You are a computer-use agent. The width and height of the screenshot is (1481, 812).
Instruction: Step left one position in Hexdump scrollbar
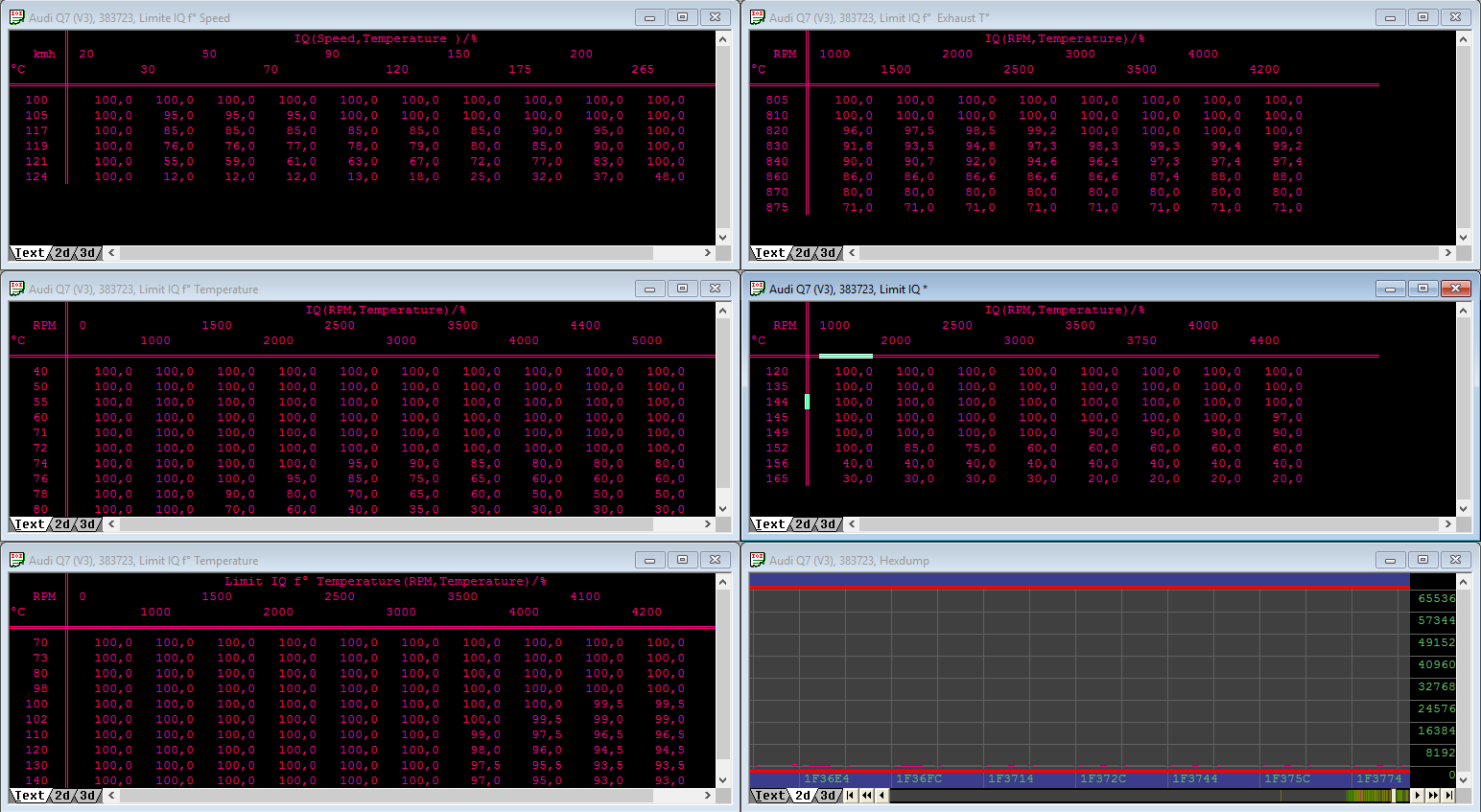click(x=882, y=796)
